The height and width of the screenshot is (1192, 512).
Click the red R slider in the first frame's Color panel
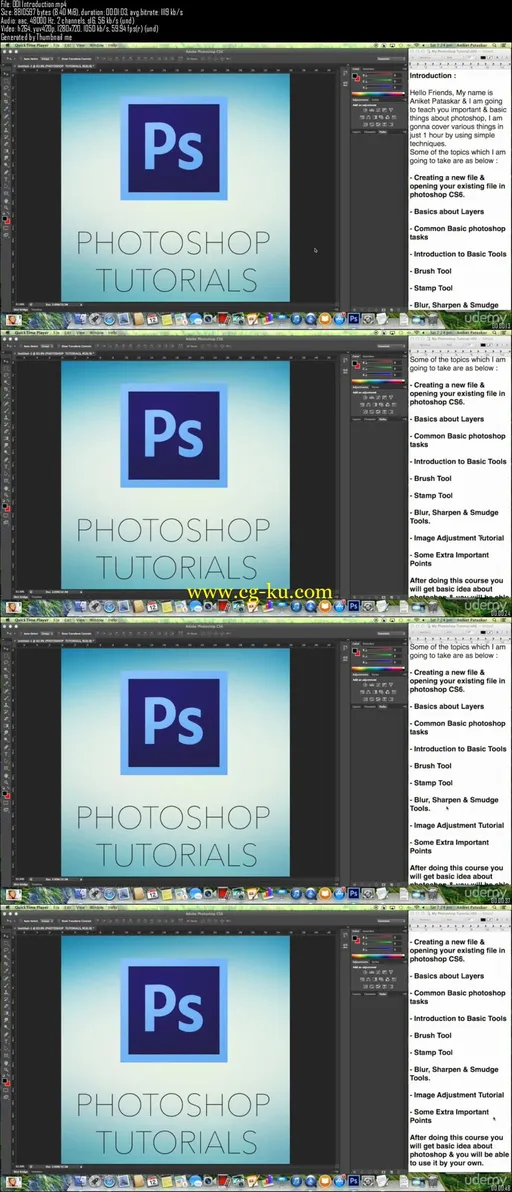pos(378,74)
